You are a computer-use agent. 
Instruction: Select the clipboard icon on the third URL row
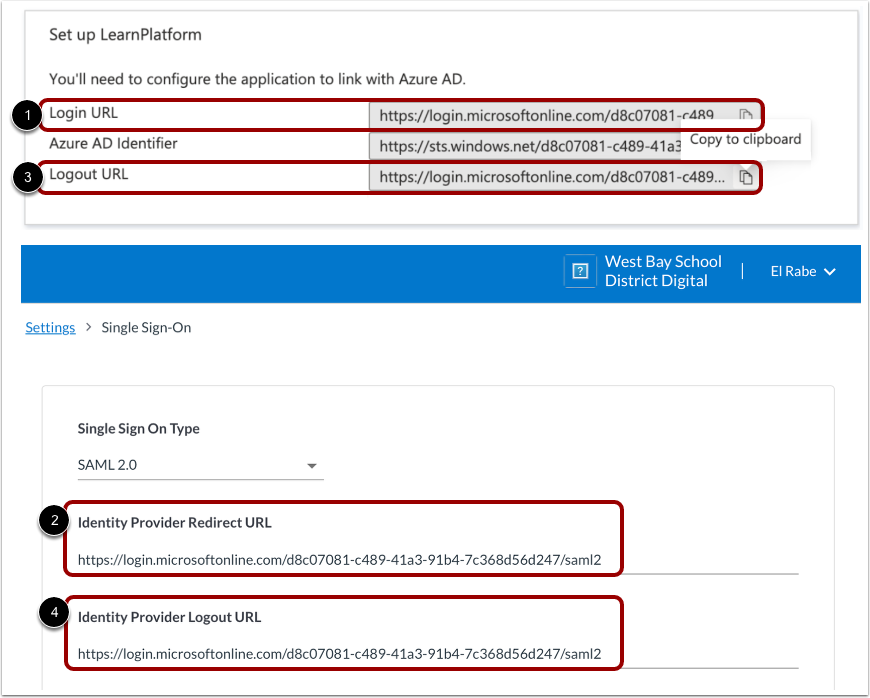[746, 177]
